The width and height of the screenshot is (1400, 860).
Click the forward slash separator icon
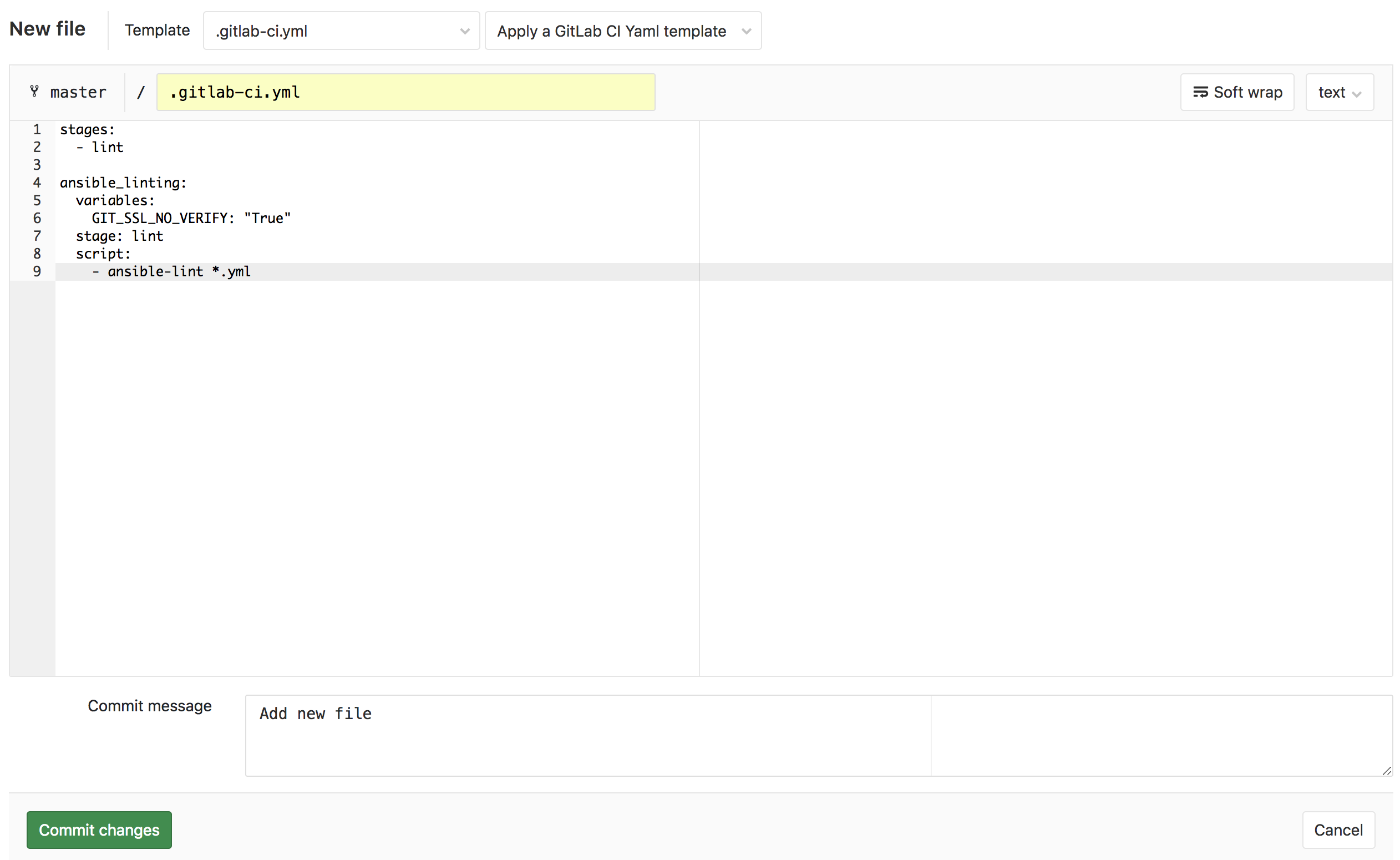point(140,92)
